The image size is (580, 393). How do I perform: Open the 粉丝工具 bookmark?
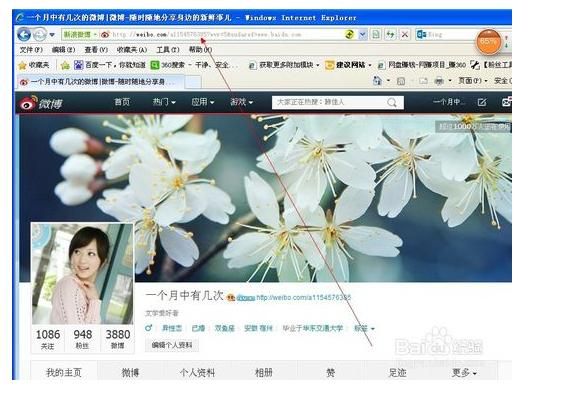click(491, 65)
